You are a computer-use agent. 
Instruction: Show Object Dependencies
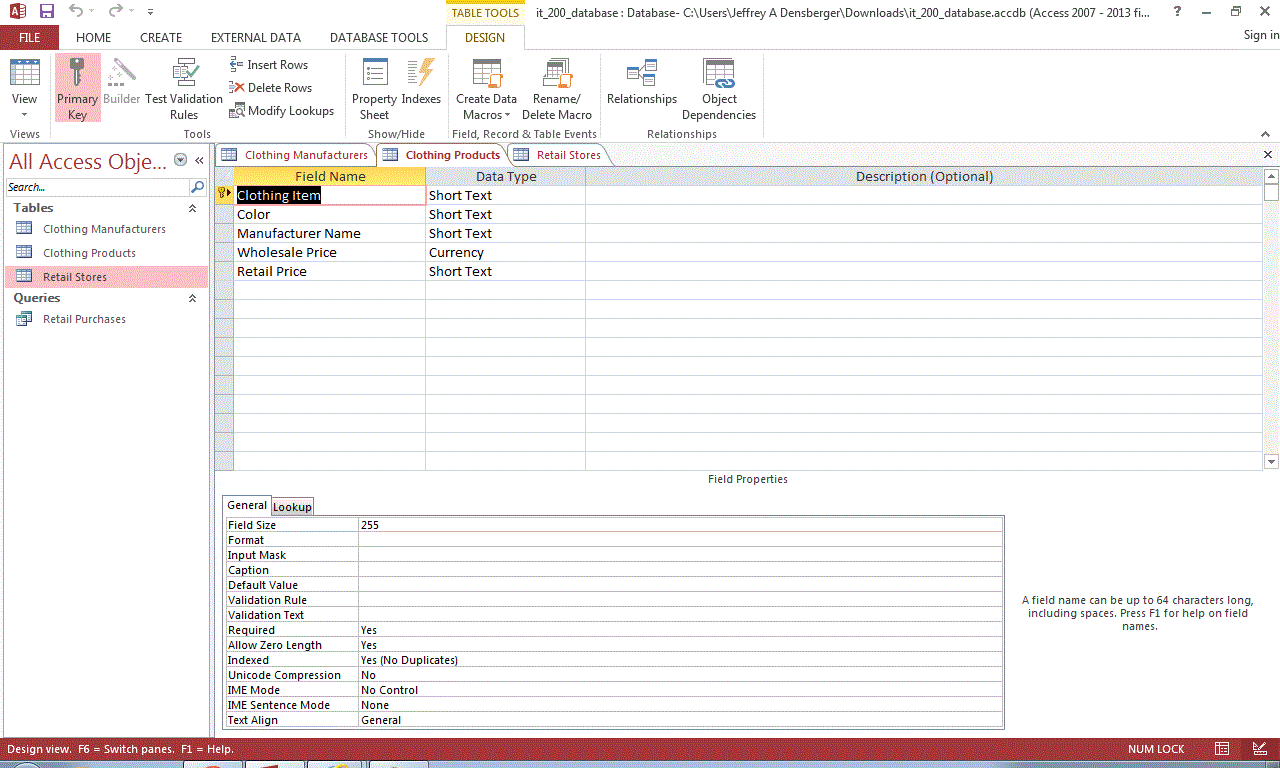[719, 88]
